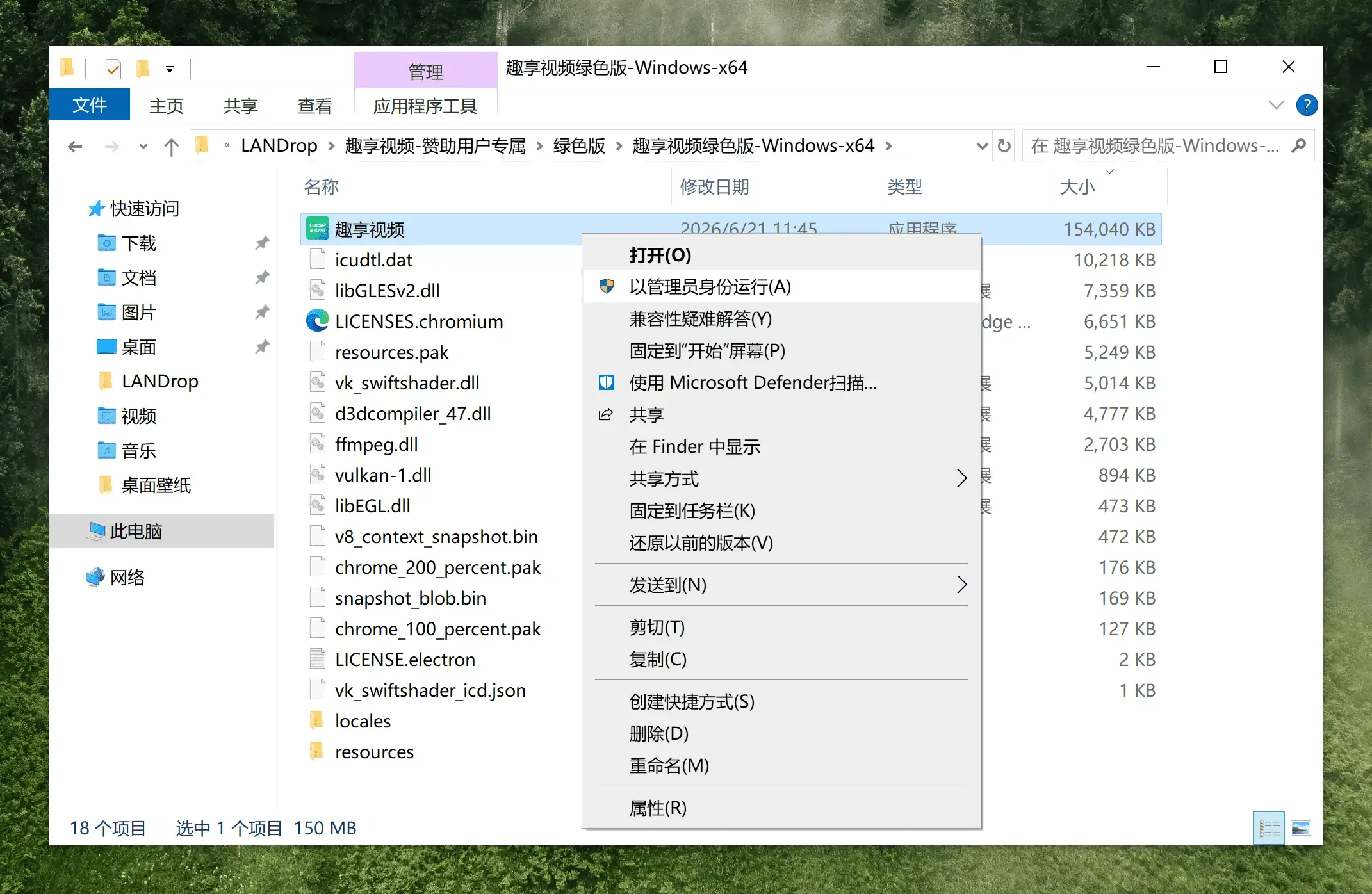
Task: Click the chevron after 绿色版 in breadcrumb
Action: point(619,146)
